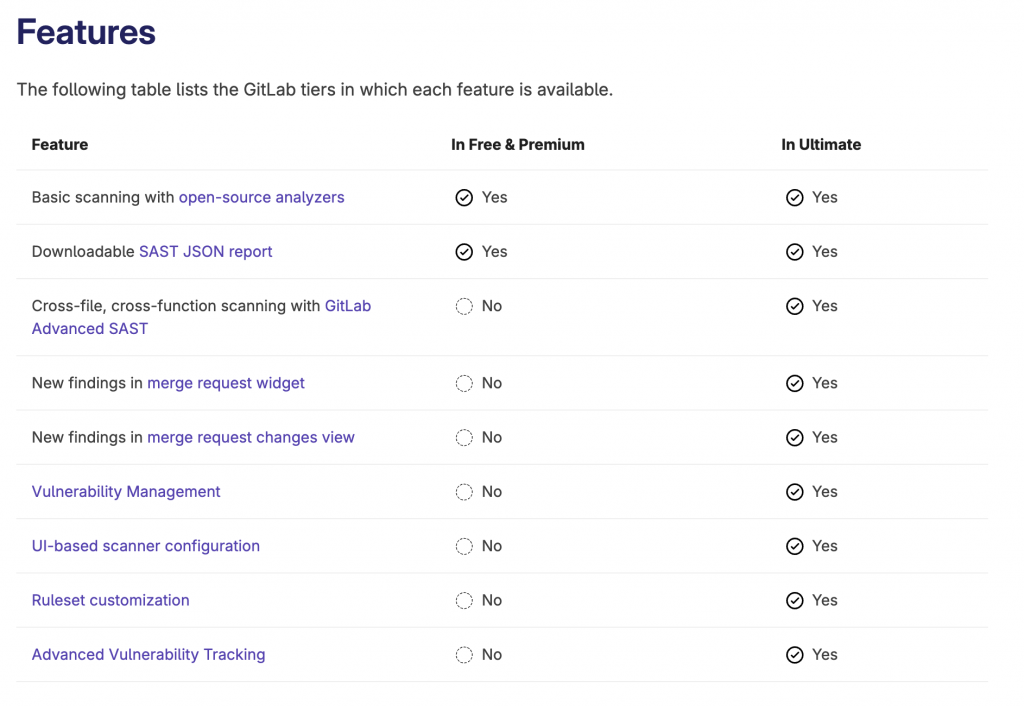Viewport: 1024px width, 706px height.
Task: Click dashed No icon for UI-based scanner configuration
Action: coord(464,547)
